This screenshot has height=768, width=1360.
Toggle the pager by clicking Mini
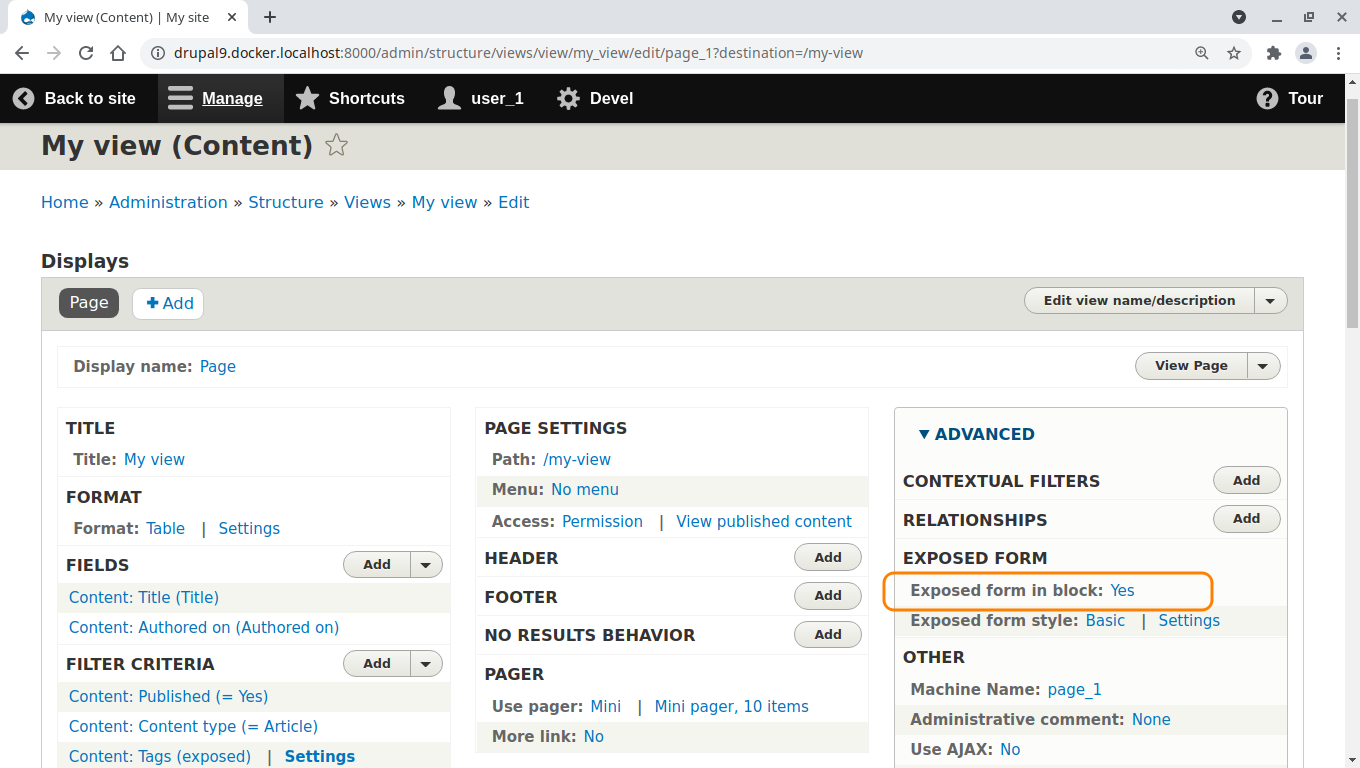[605, 706]
